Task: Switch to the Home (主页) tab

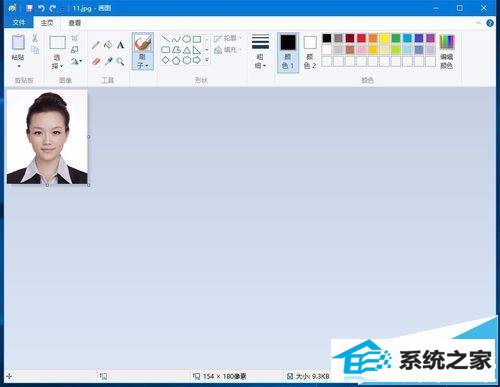Action: [x=47, y=23]
